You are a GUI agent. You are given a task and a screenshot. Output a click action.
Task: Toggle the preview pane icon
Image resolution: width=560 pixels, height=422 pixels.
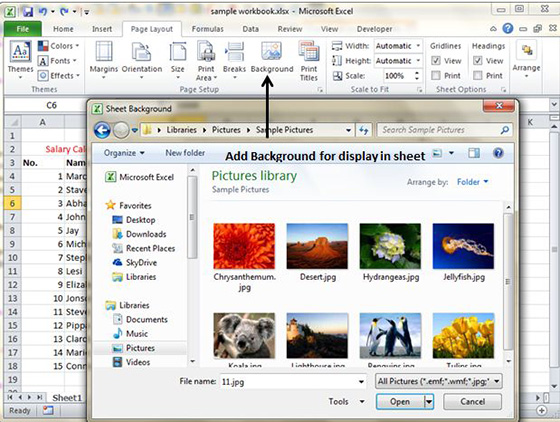point(474,154)
